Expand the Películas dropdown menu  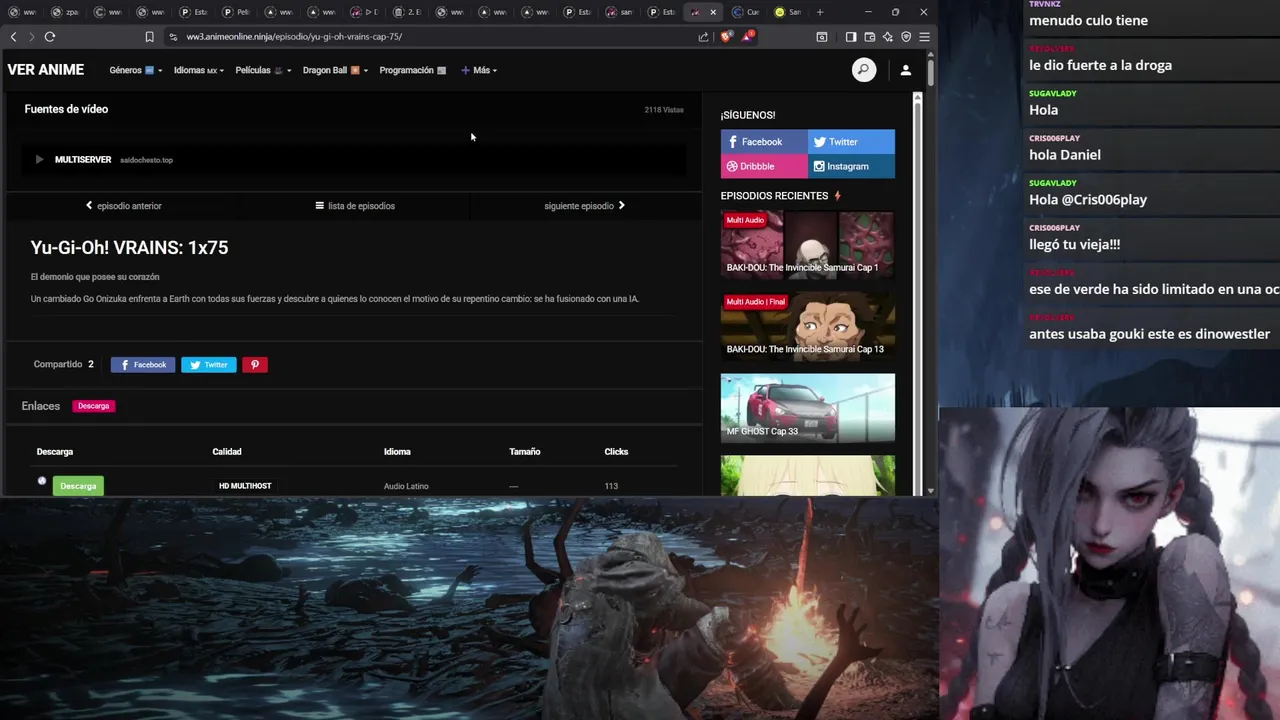264,70
